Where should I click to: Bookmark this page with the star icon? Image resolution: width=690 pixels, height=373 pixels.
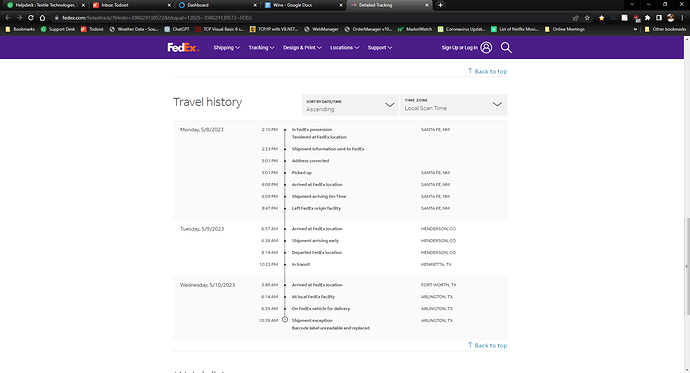pyautogui.click(x=587, y=18)
